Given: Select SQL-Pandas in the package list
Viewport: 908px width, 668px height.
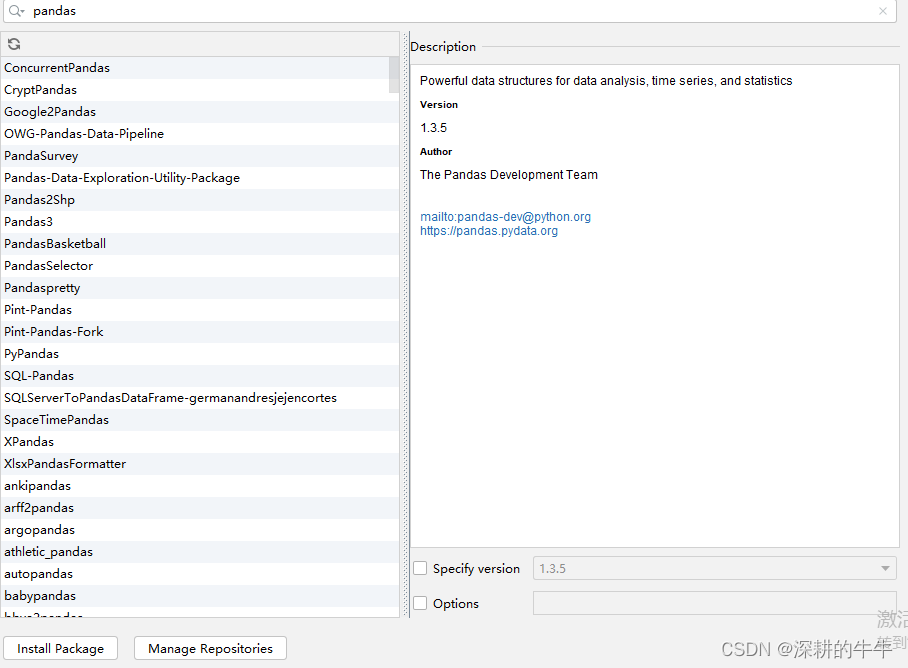Looking at the screenshot, I should [200, 376].
